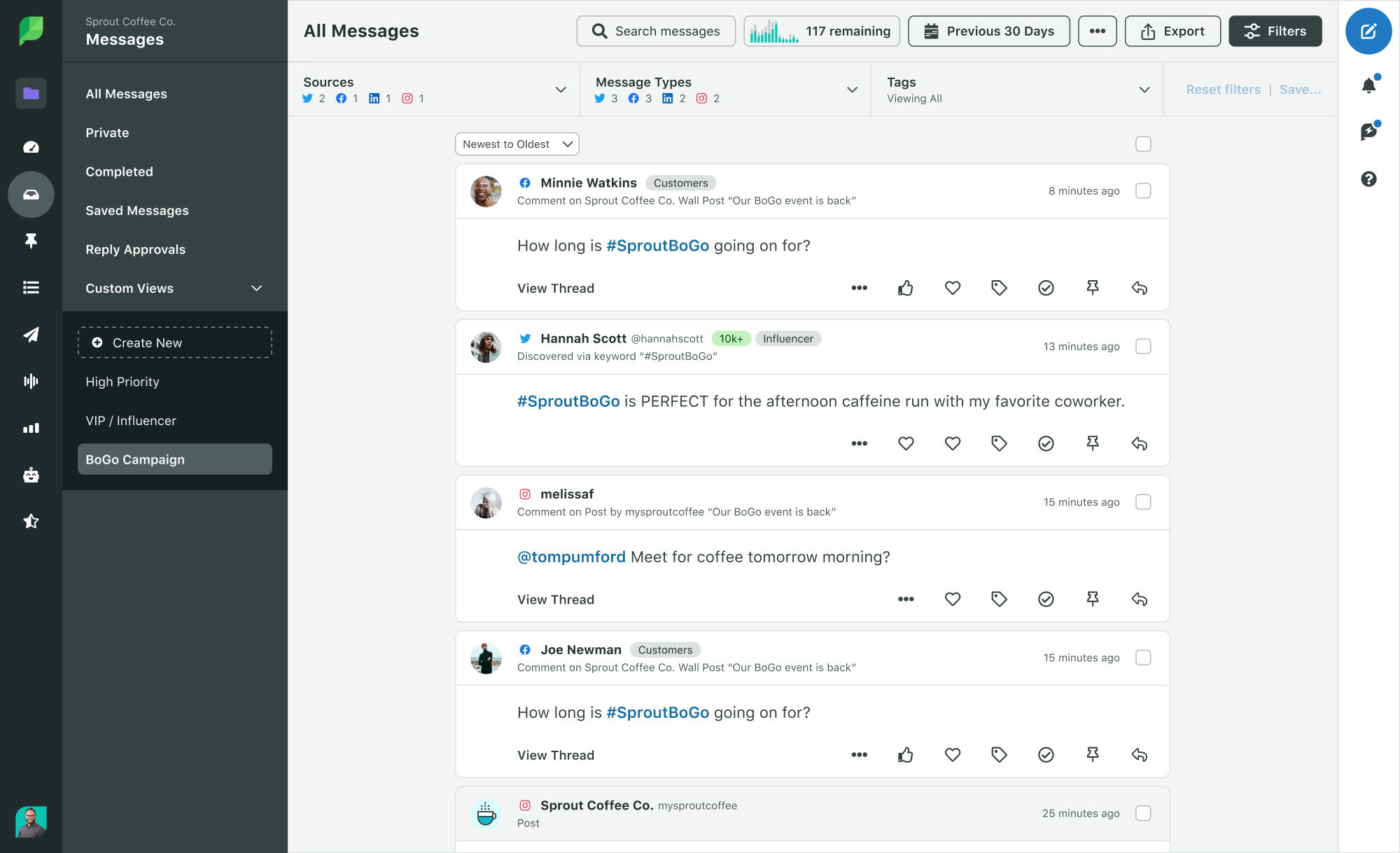Tag Hannah Scott's tweet
The height and width of the screenshot is (853, 1400).
(999, 443)
